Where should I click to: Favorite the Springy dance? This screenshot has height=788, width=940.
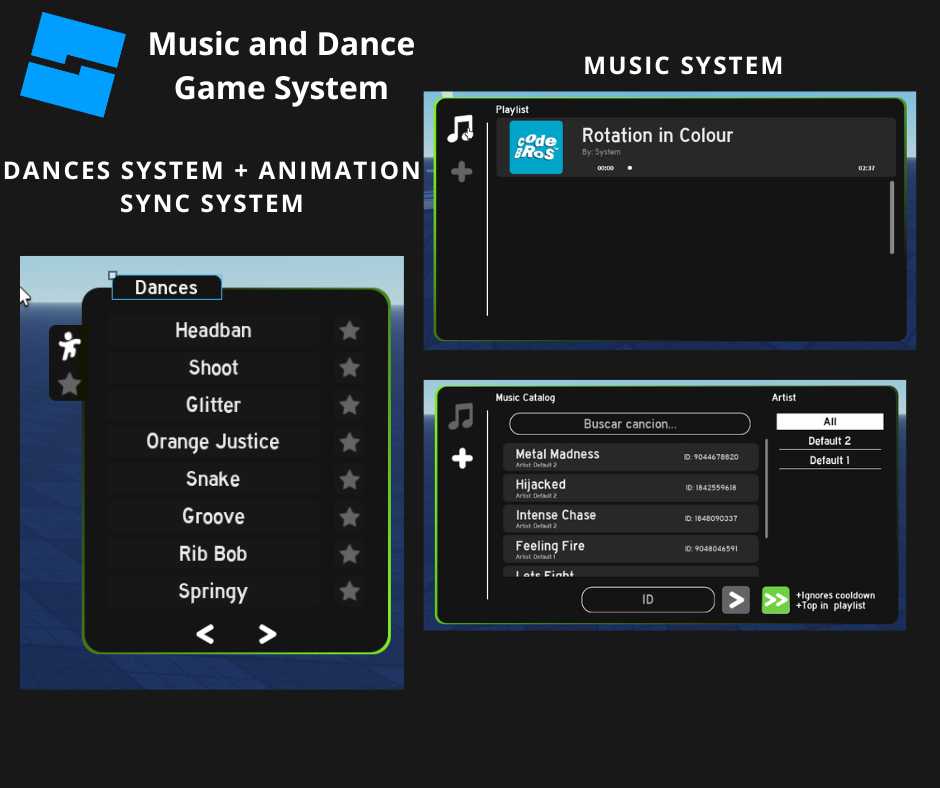click(x=349, y=591)
